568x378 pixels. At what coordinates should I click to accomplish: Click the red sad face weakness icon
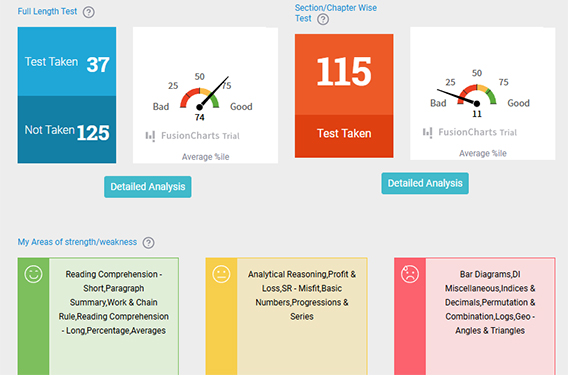coord(410,274)
